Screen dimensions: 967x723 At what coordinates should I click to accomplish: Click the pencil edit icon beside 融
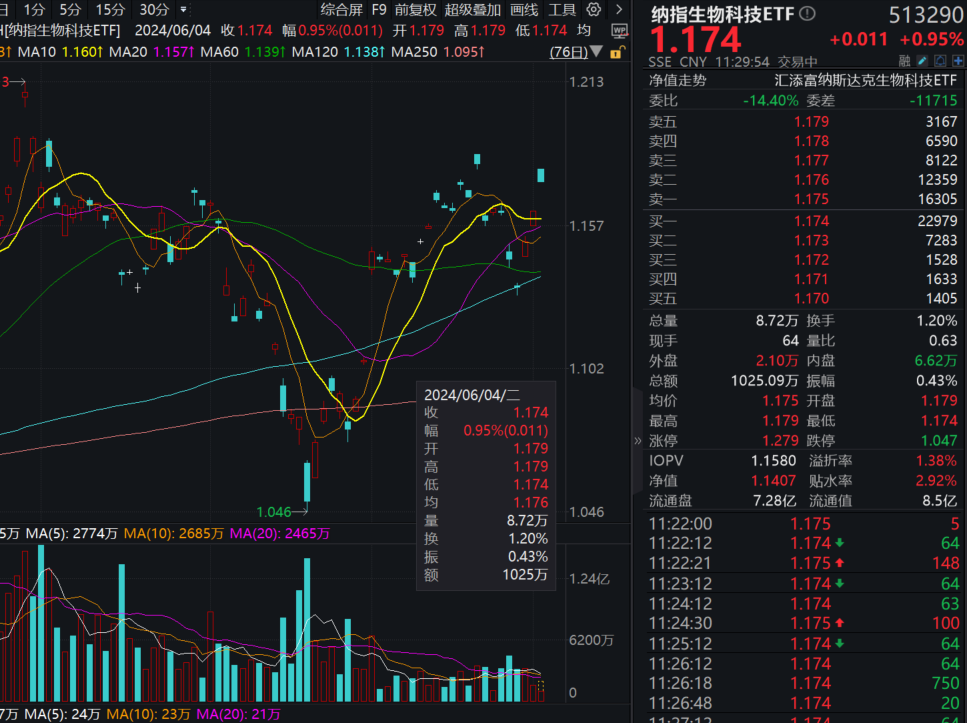coord(923,61)
